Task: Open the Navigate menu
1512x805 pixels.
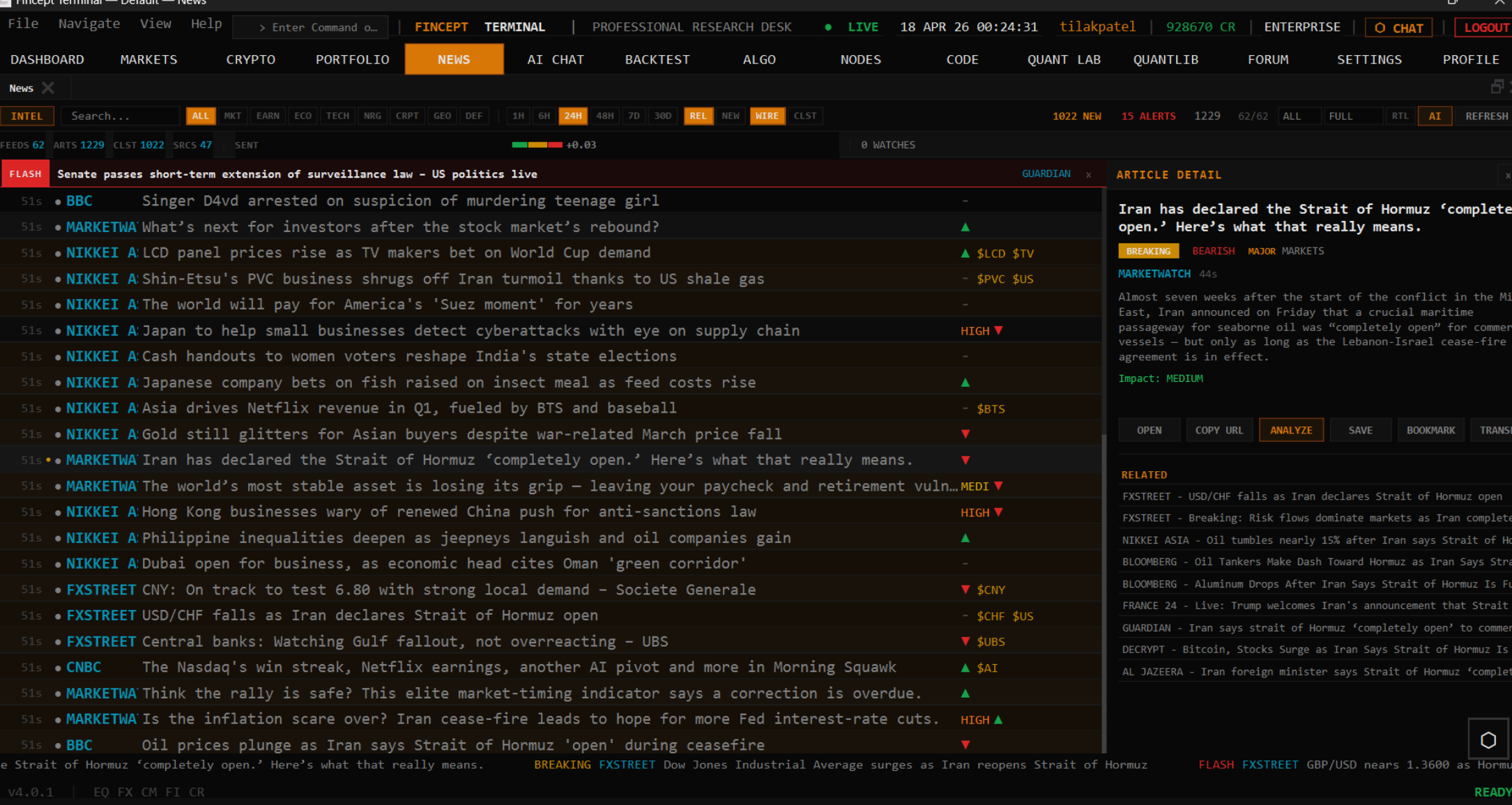Action: point(89,24)
